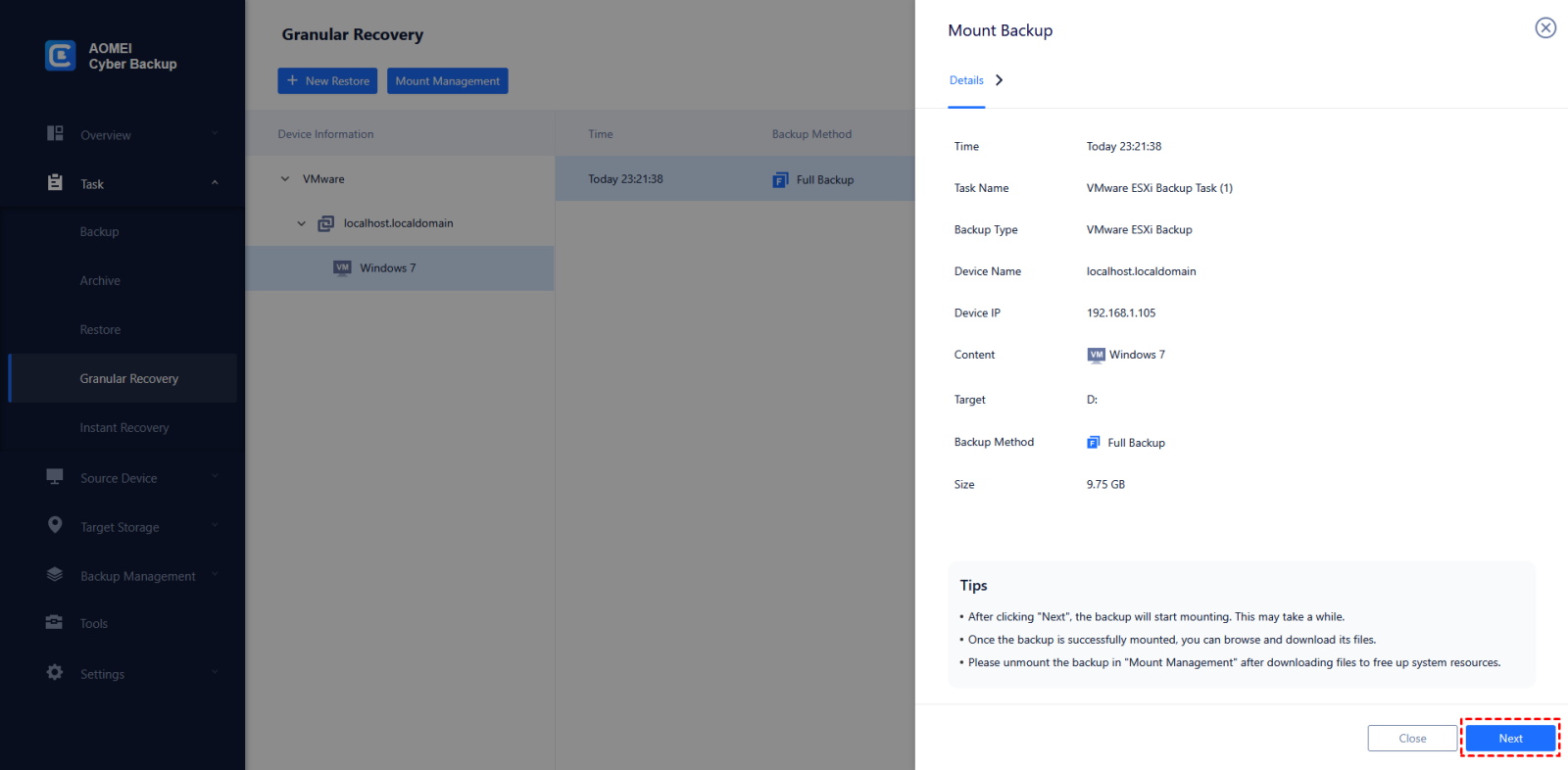Click the Source Device monitor icon
This screenshot has width=1568, height=770.
[x=55, y=476]
